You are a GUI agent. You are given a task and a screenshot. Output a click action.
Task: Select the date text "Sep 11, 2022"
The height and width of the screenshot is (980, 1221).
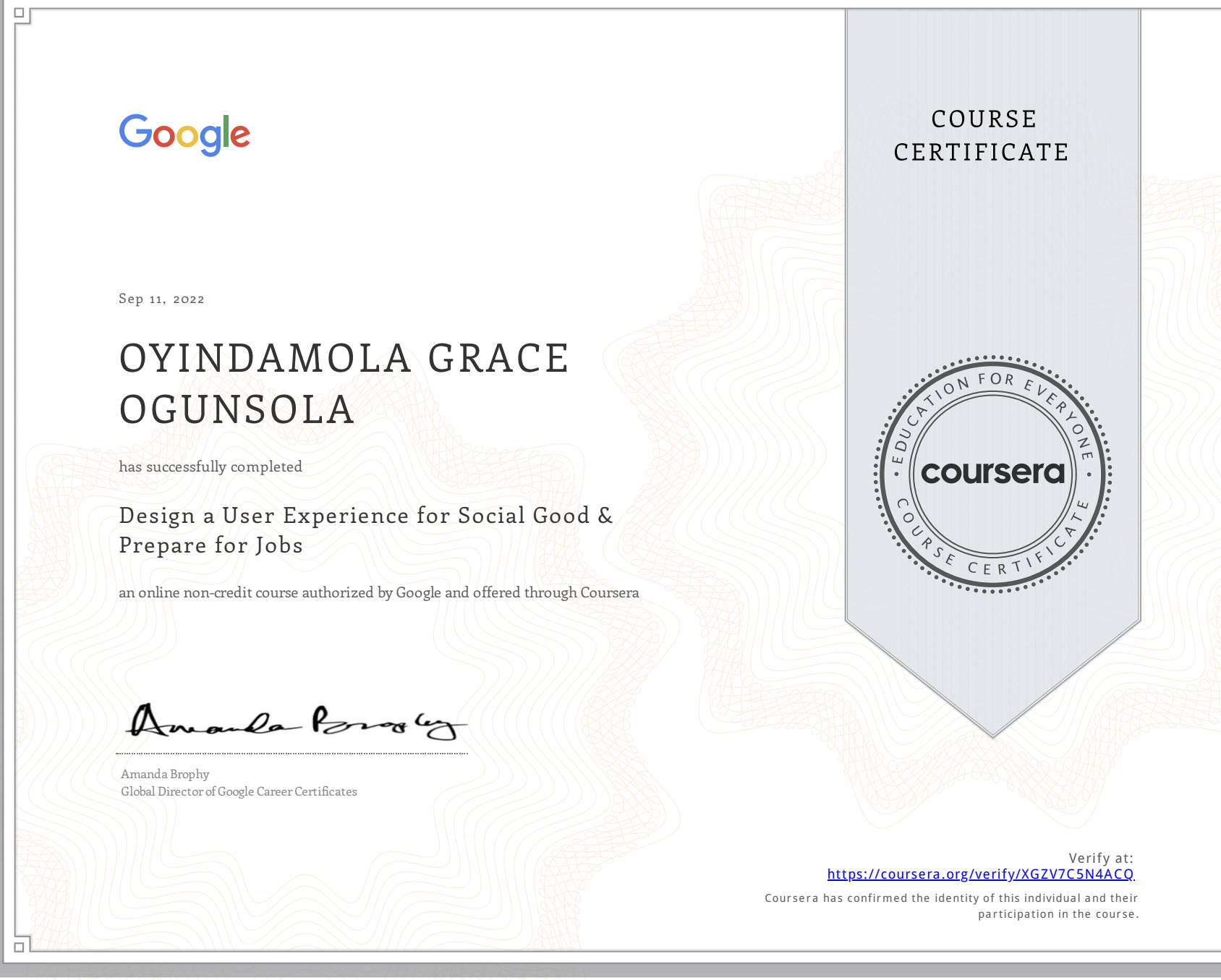point(161,299)
